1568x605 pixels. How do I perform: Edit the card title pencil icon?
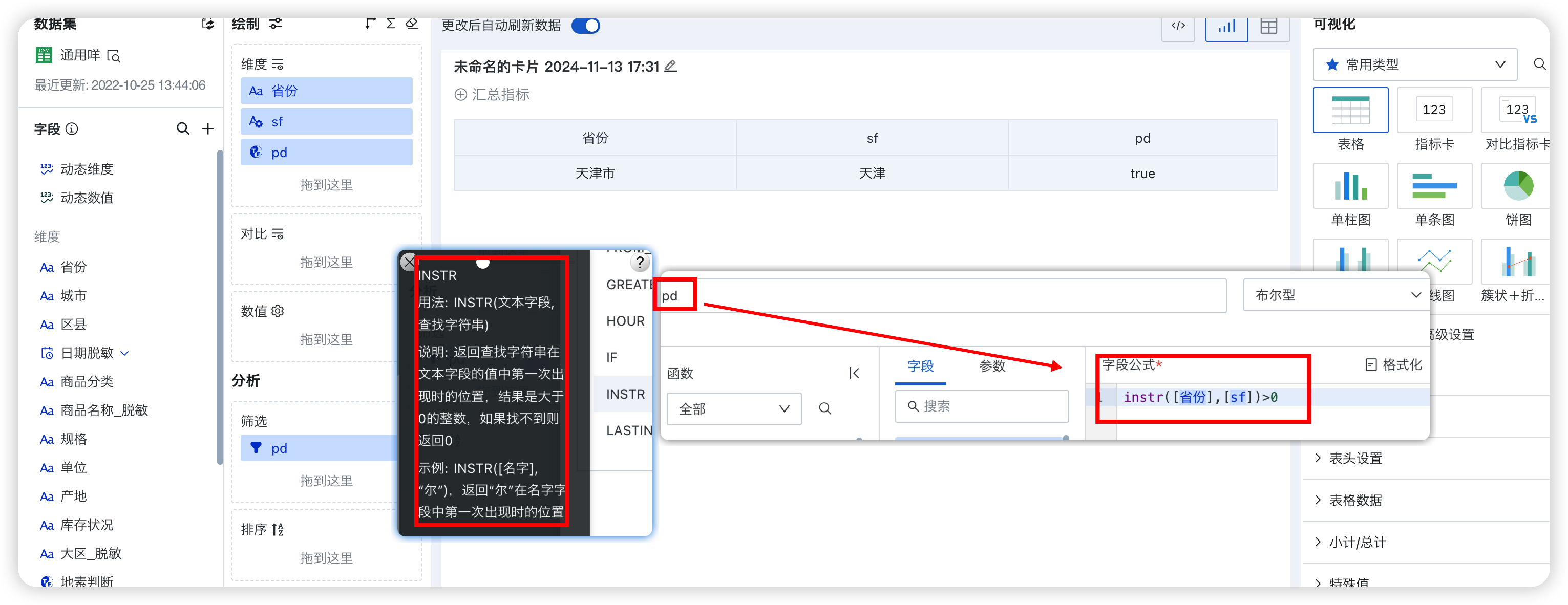point(670,67)
